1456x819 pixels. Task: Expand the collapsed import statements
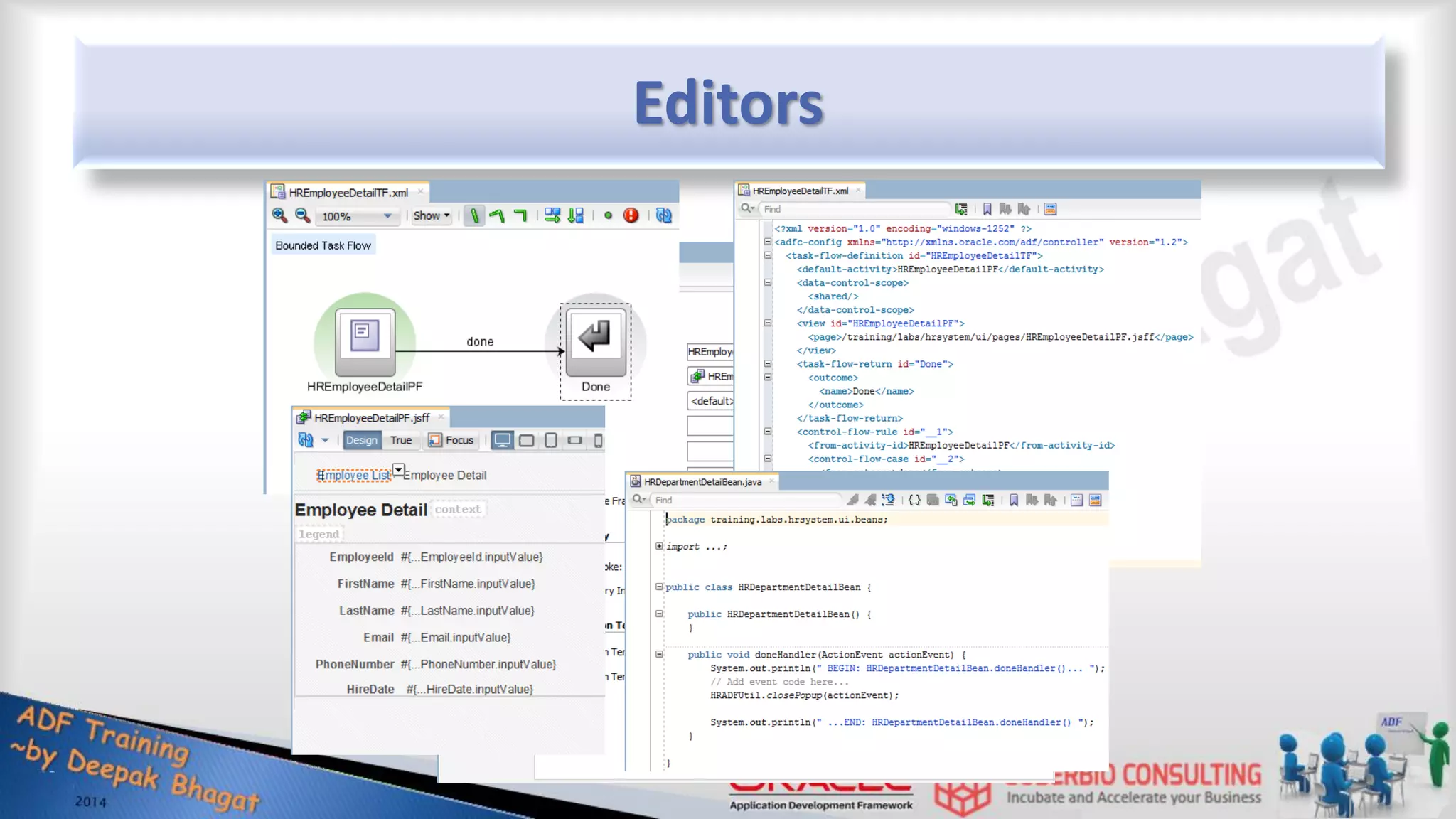[659, 546]
